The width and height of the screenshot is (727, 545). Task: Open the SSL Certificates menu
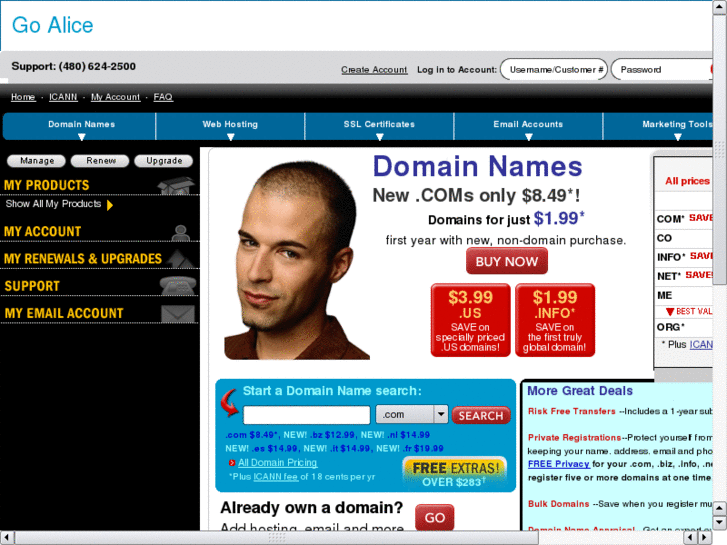379,126
